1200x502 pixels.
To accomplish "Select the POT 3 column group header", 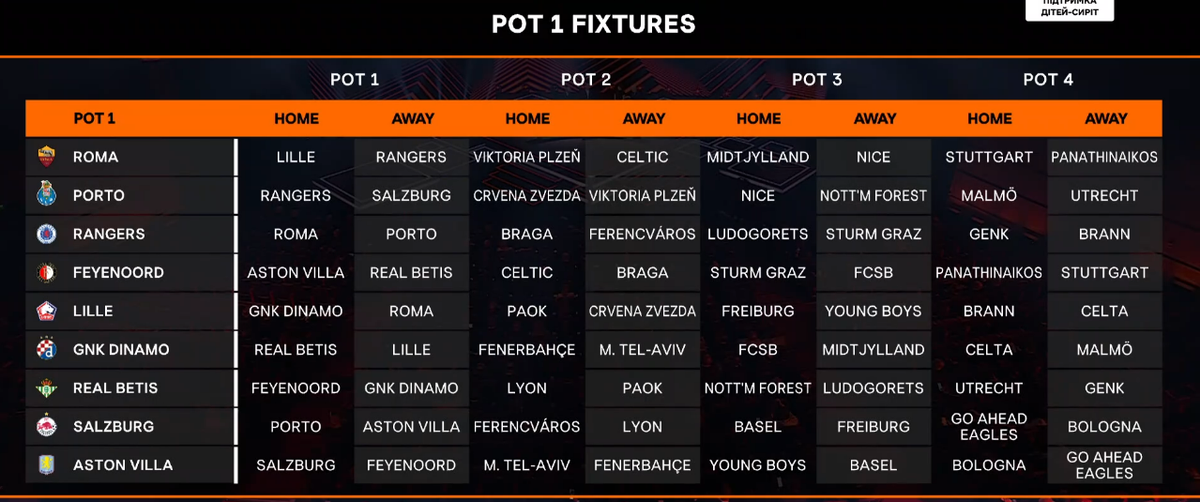I will 817,80.
